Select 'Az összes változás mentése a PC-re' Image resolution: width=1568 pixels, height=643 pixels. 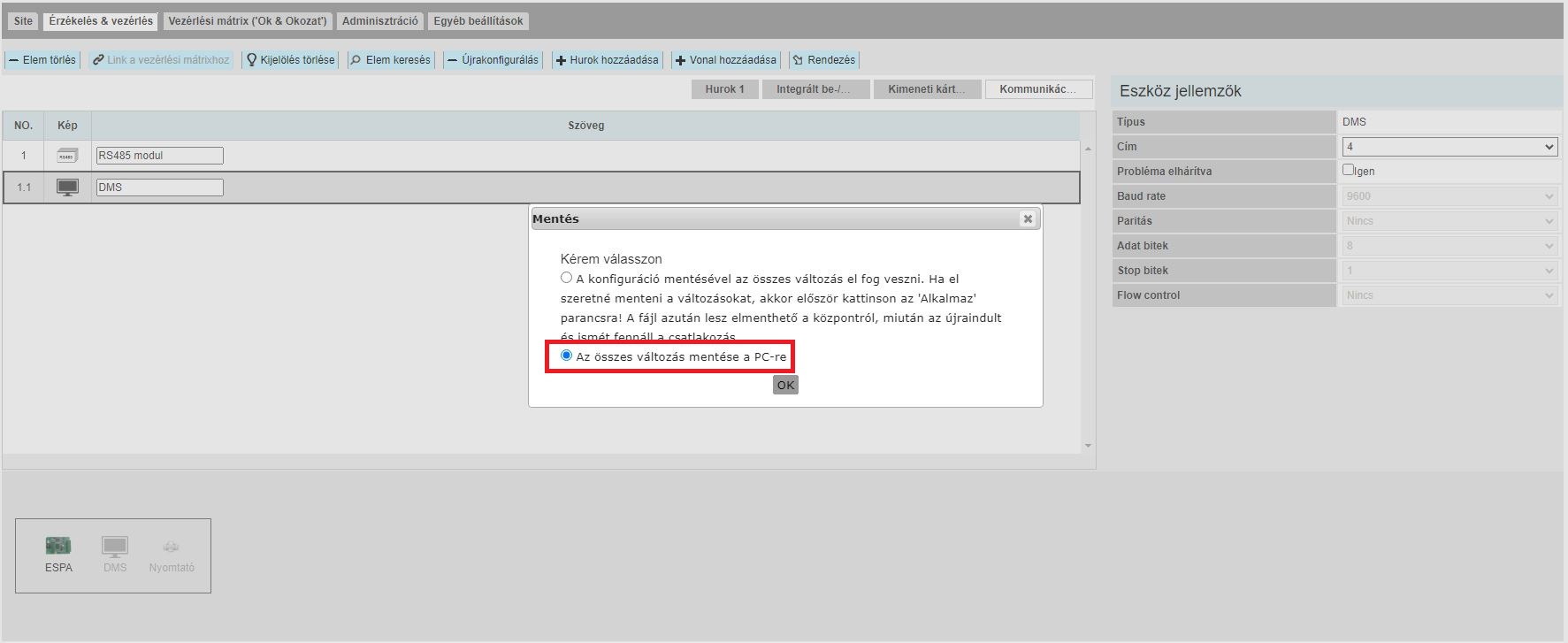pyautogui.click(x=567, y=356)
